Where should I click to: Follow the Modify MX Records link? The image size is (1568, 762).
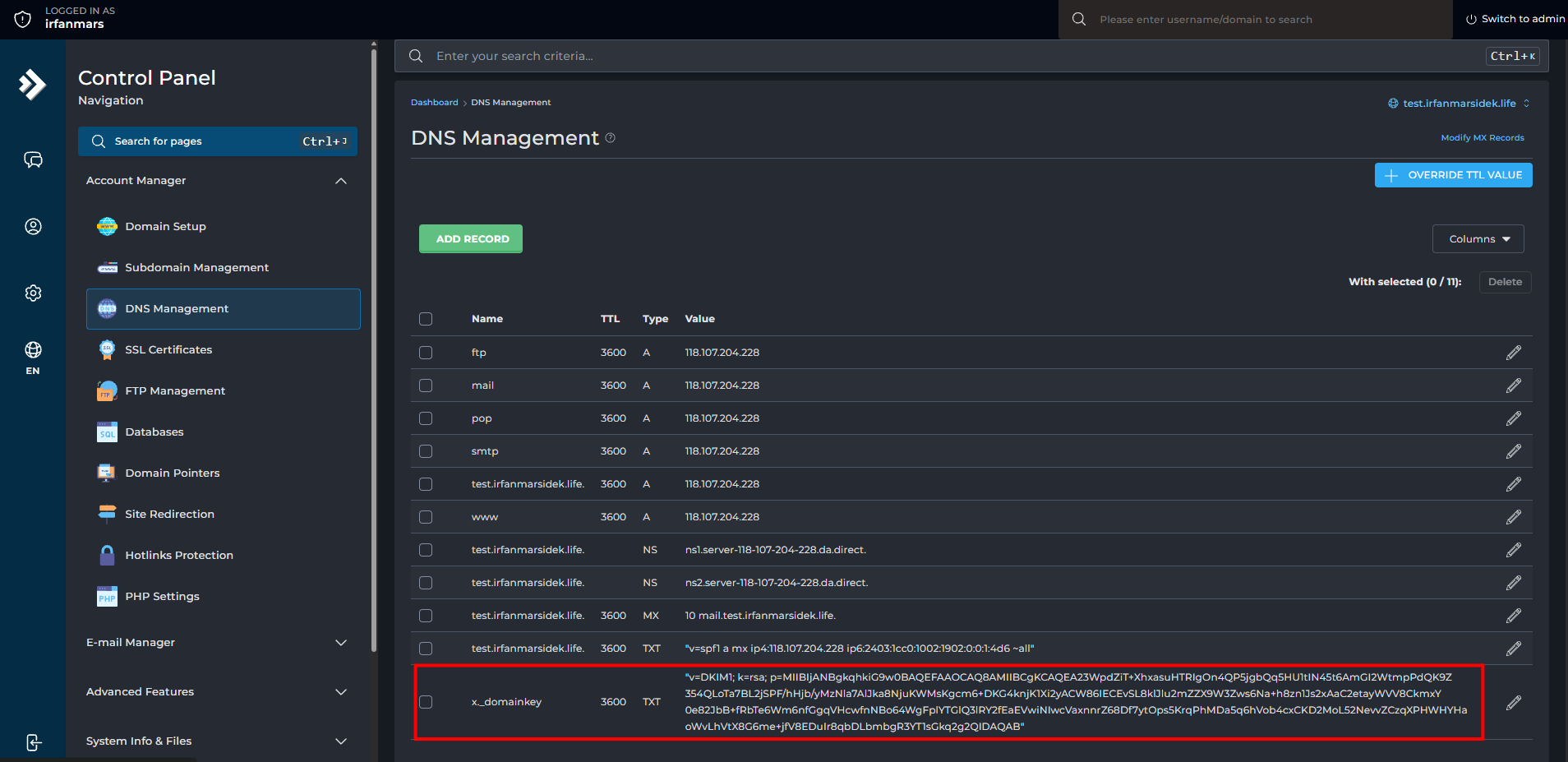pos(1483,138)
